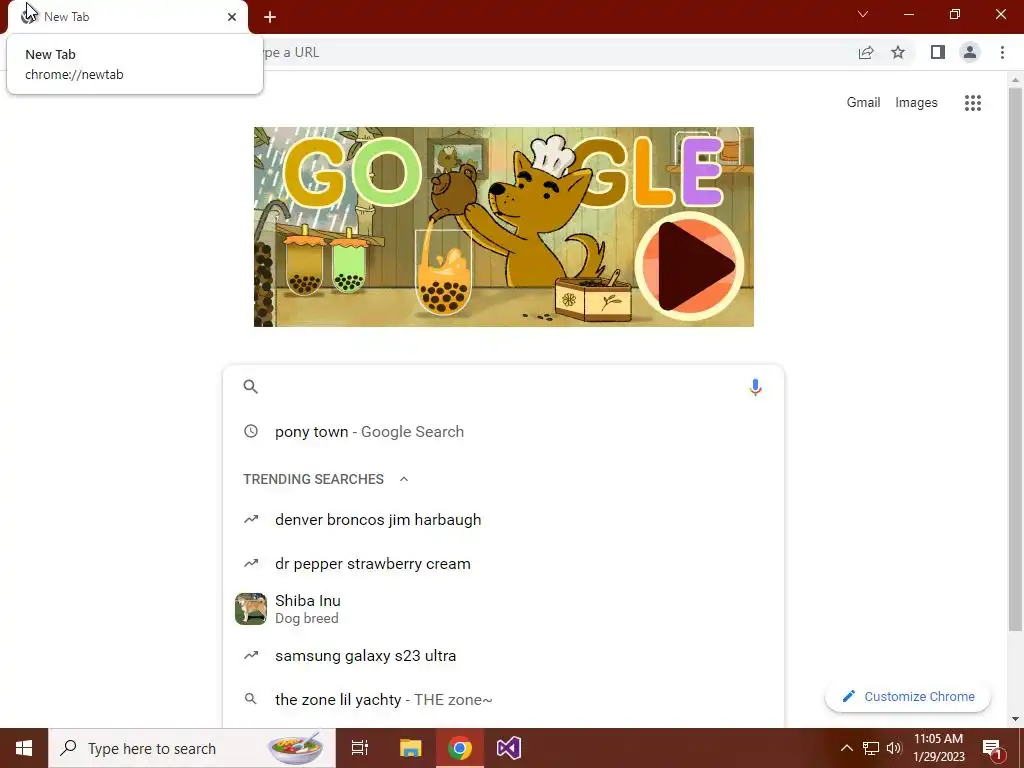Click the search icon beside the zone lil yachty
1024x768 pixels.
point(251,699)
